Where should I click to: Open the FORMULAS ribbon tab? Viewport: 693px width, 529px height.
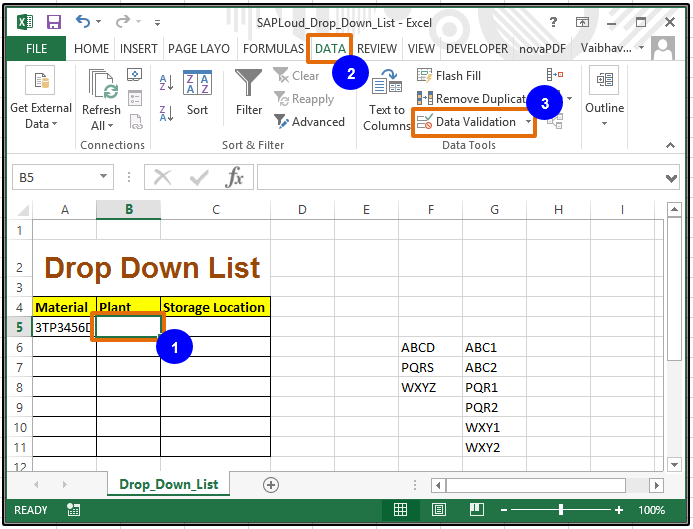pos(273,48)
